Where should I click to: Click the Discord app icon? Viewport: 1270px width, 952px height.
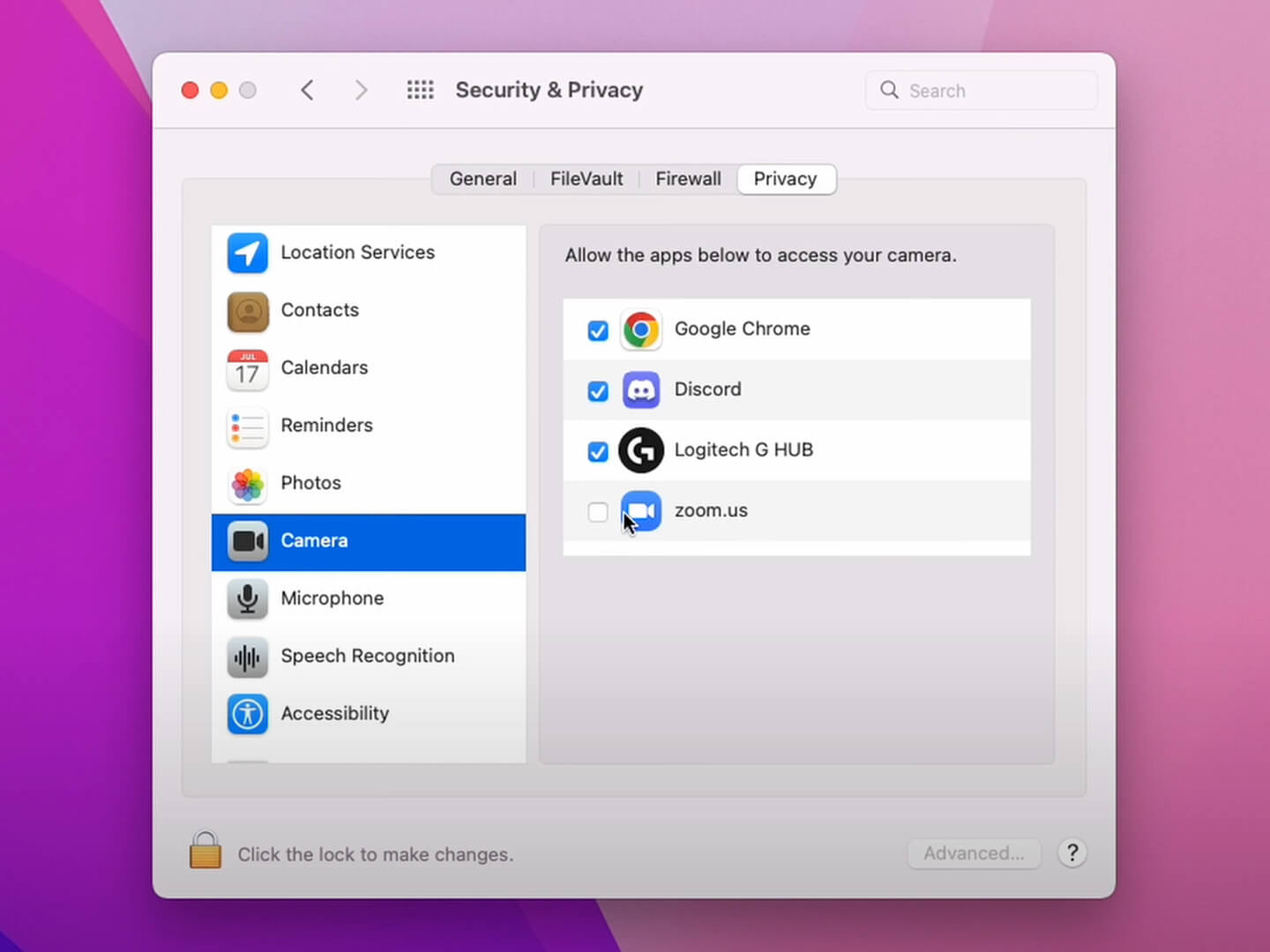click(x=641, y=390)
